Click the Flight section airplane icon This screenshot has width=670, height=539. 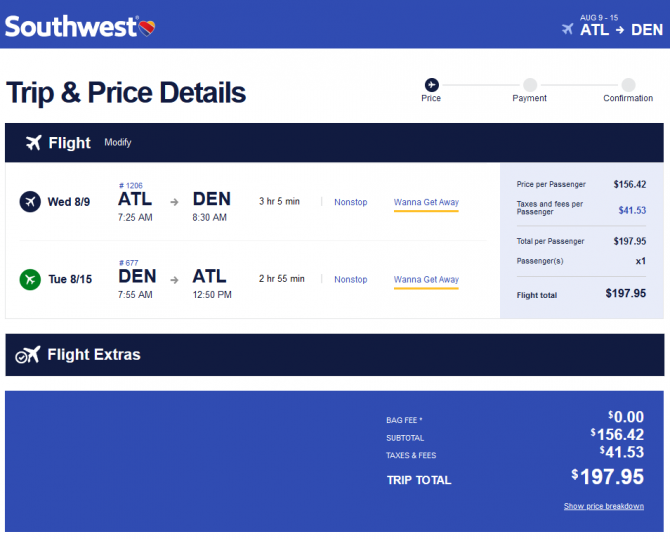pos(33,143)
